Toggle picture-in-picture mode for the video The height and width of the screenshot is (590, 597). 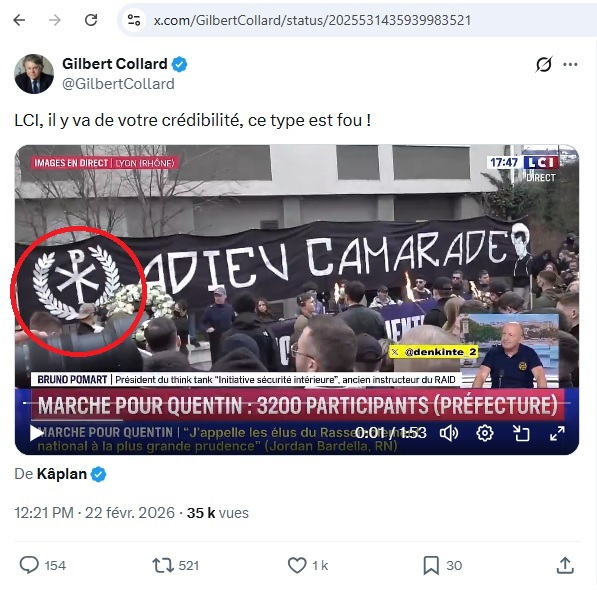pos(521,433)
